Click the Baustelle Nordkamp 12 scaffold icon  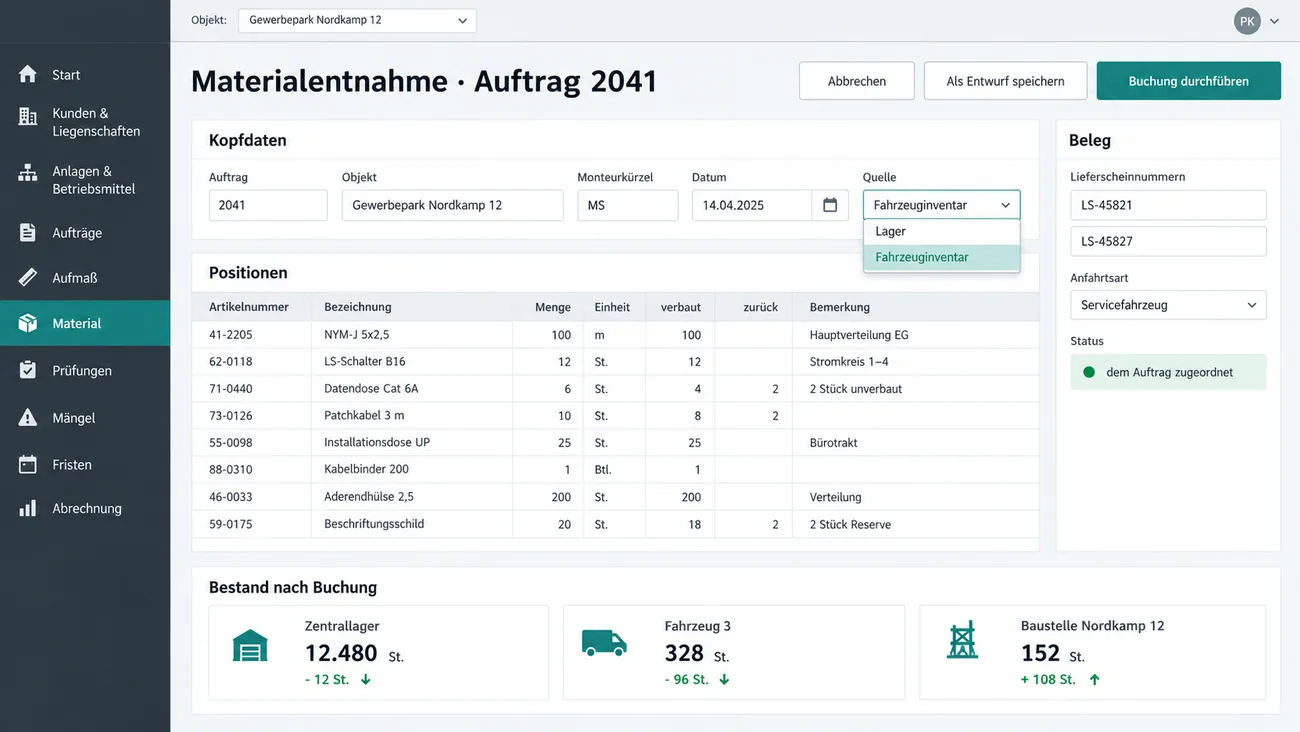[x=962, y=641]
